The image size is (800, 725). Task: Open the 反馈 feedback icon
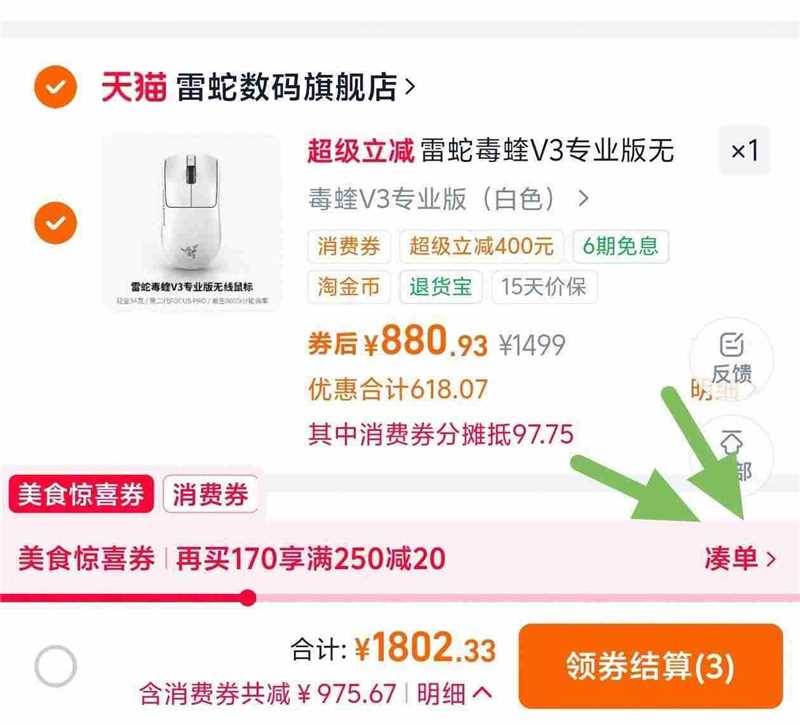(732, 359)
